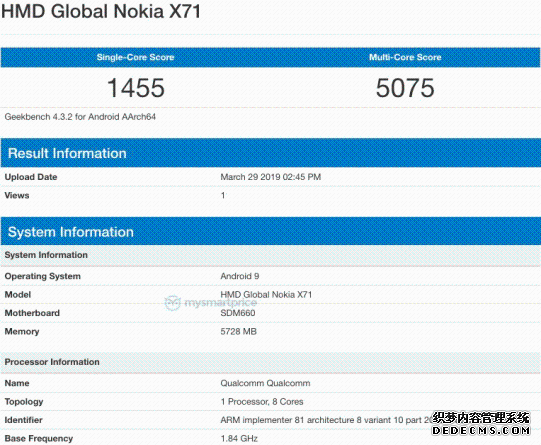Select the 'Motherboard' row label
541x445 pixels.
(x=32, y=313)
